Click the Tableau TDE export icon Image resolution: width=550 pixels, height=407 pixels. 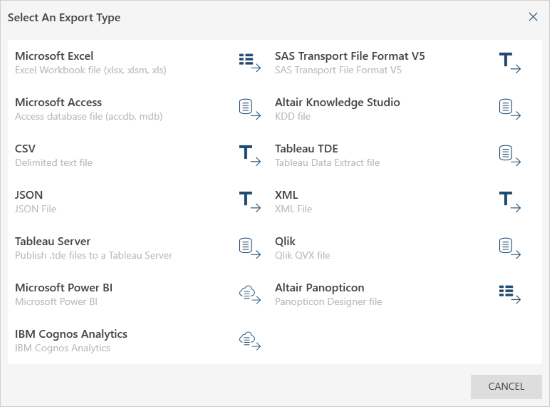click(x=510, y=155)
